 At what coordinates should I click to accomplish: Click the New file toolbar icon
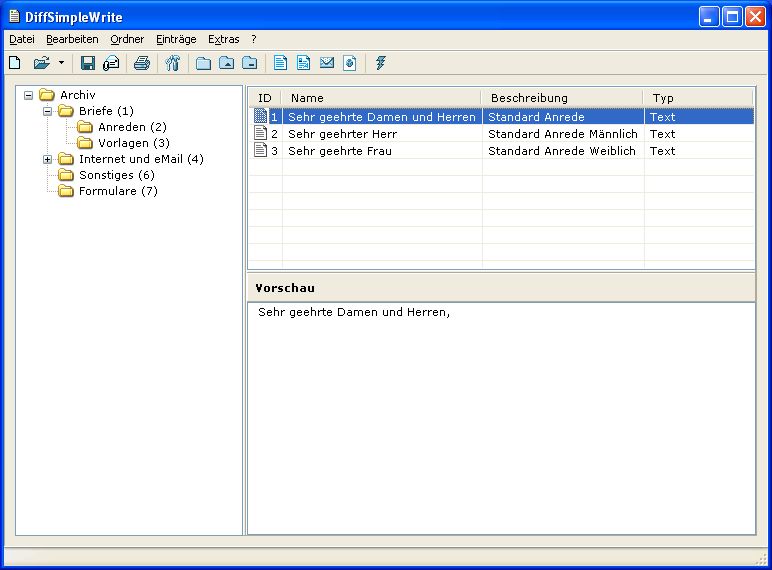15,63
